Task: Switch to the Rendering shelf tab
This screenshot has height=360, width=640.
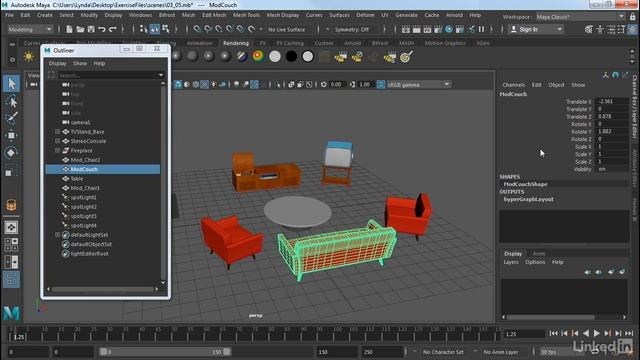Action: click(236, 43)
